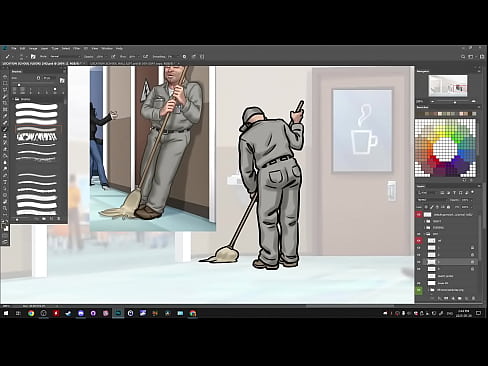Select the Horizontal Type tool
This screenshot has height=366, width=488.
pos(5,181)
